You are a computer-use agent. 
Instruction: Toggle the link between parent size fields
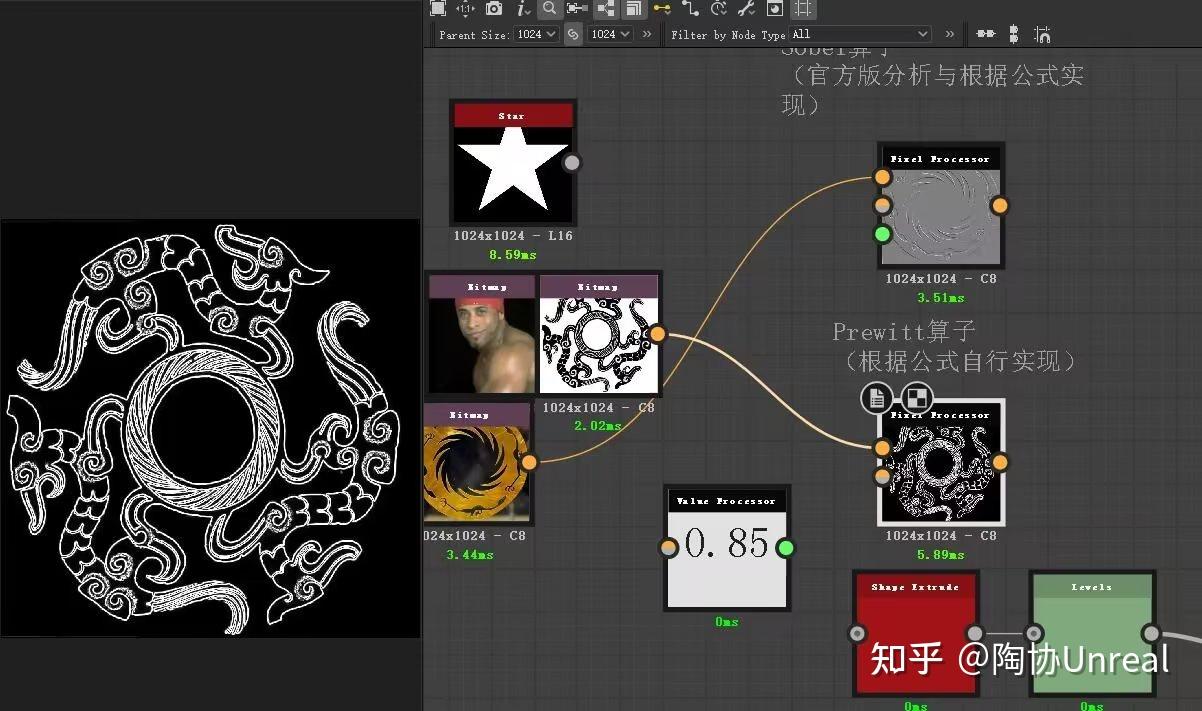[571, 33]
